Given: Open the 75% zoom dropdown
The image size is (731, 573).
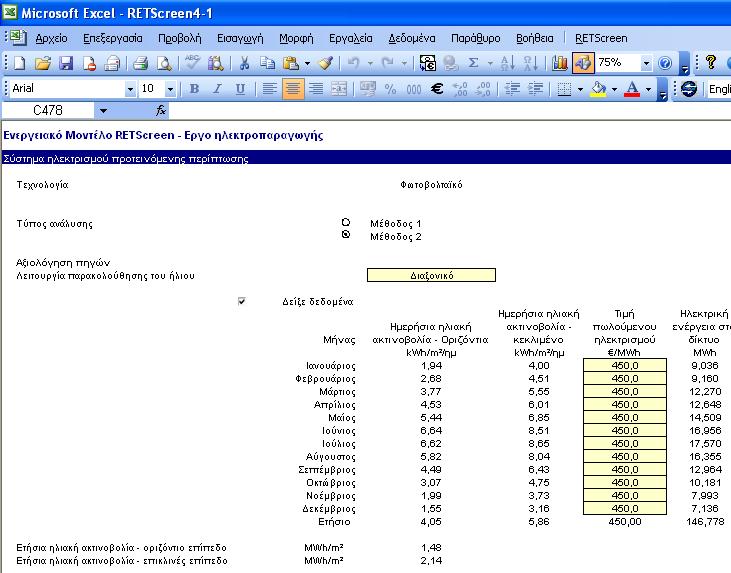Looking at the screenshot, I should [x=646, y=63].
